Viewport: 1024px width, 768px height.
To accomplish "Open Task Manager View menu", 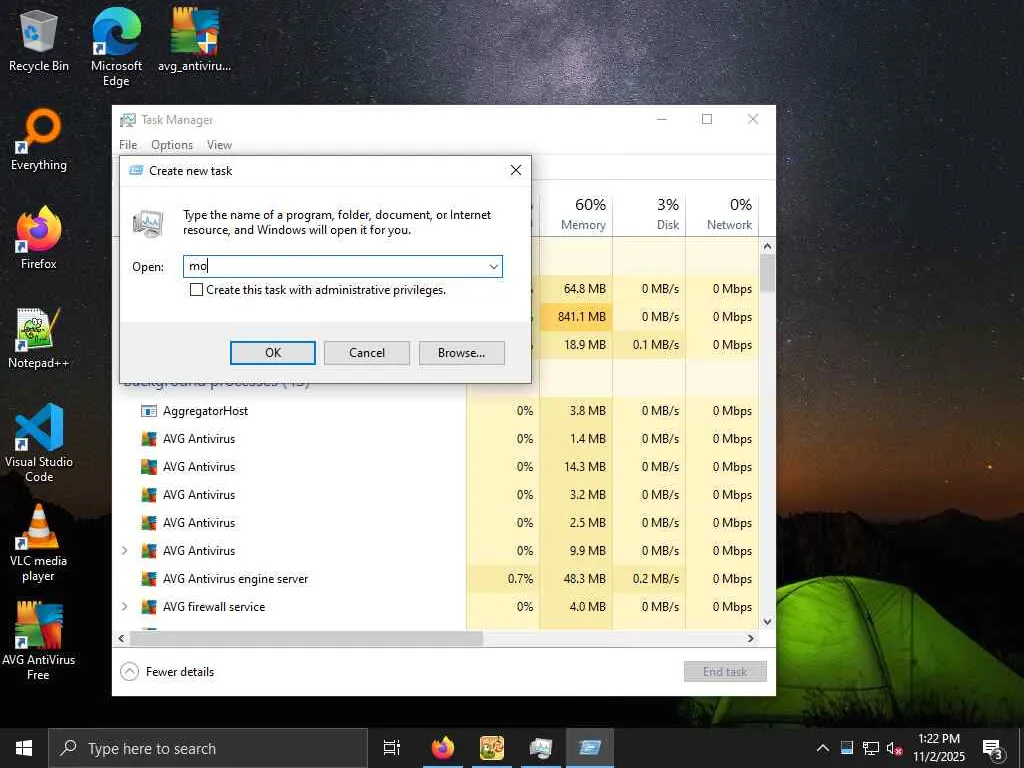I will [x=219, y=145].
